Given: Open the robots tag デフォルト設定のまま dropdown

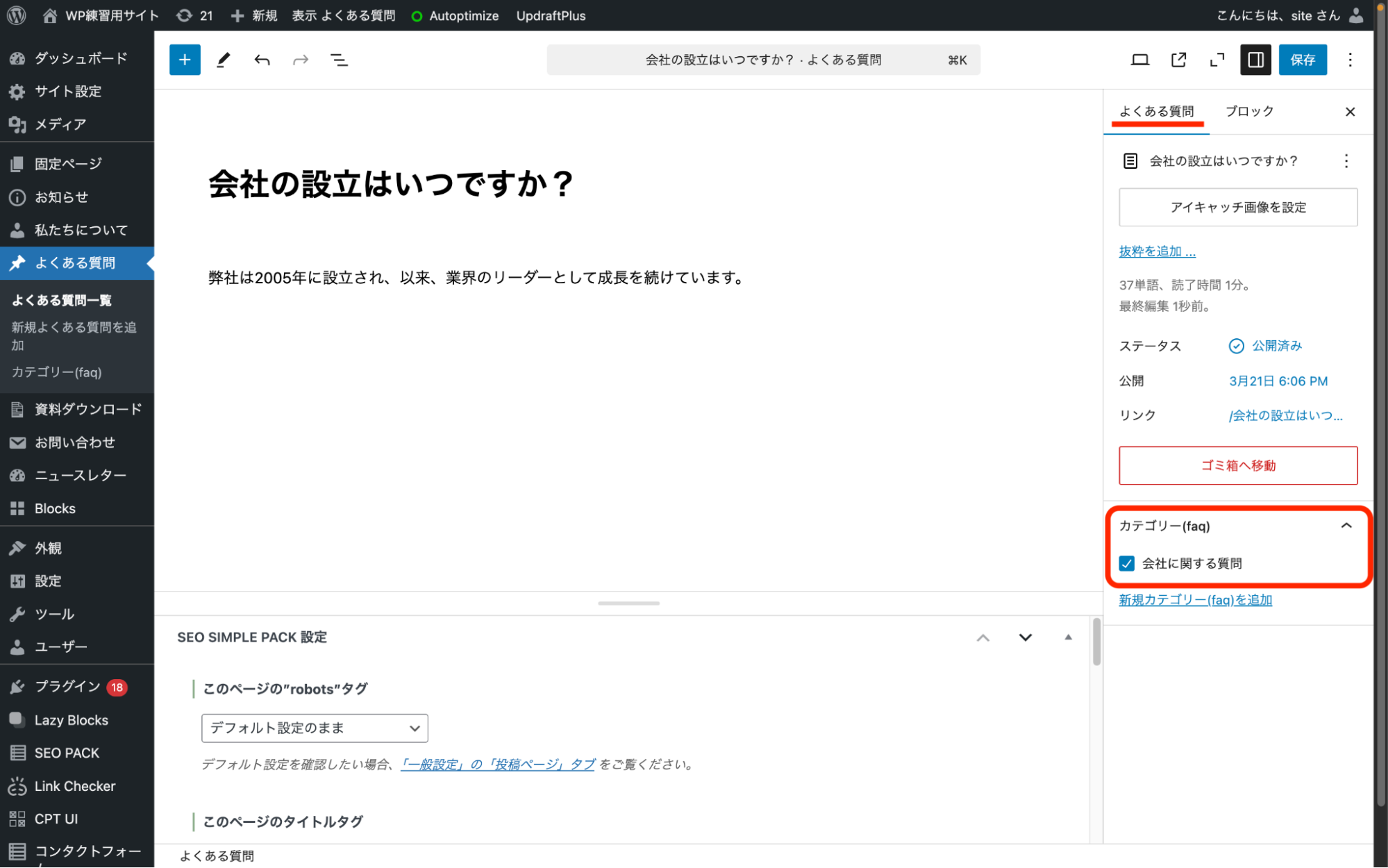Looking at the screenshot, I should (315, 728).
